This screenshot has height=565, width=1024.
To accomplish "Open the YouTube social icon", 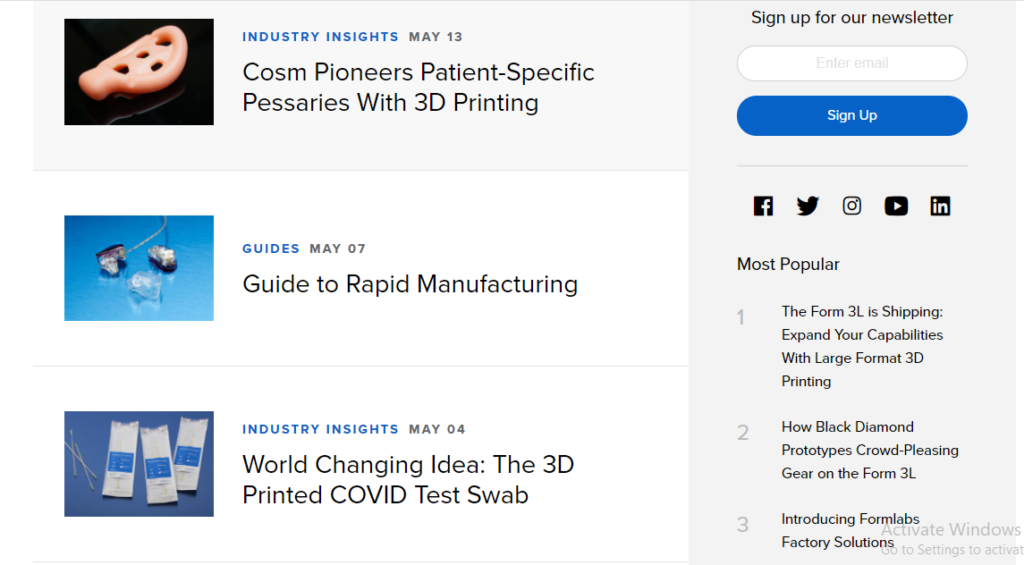I will 896,206.
